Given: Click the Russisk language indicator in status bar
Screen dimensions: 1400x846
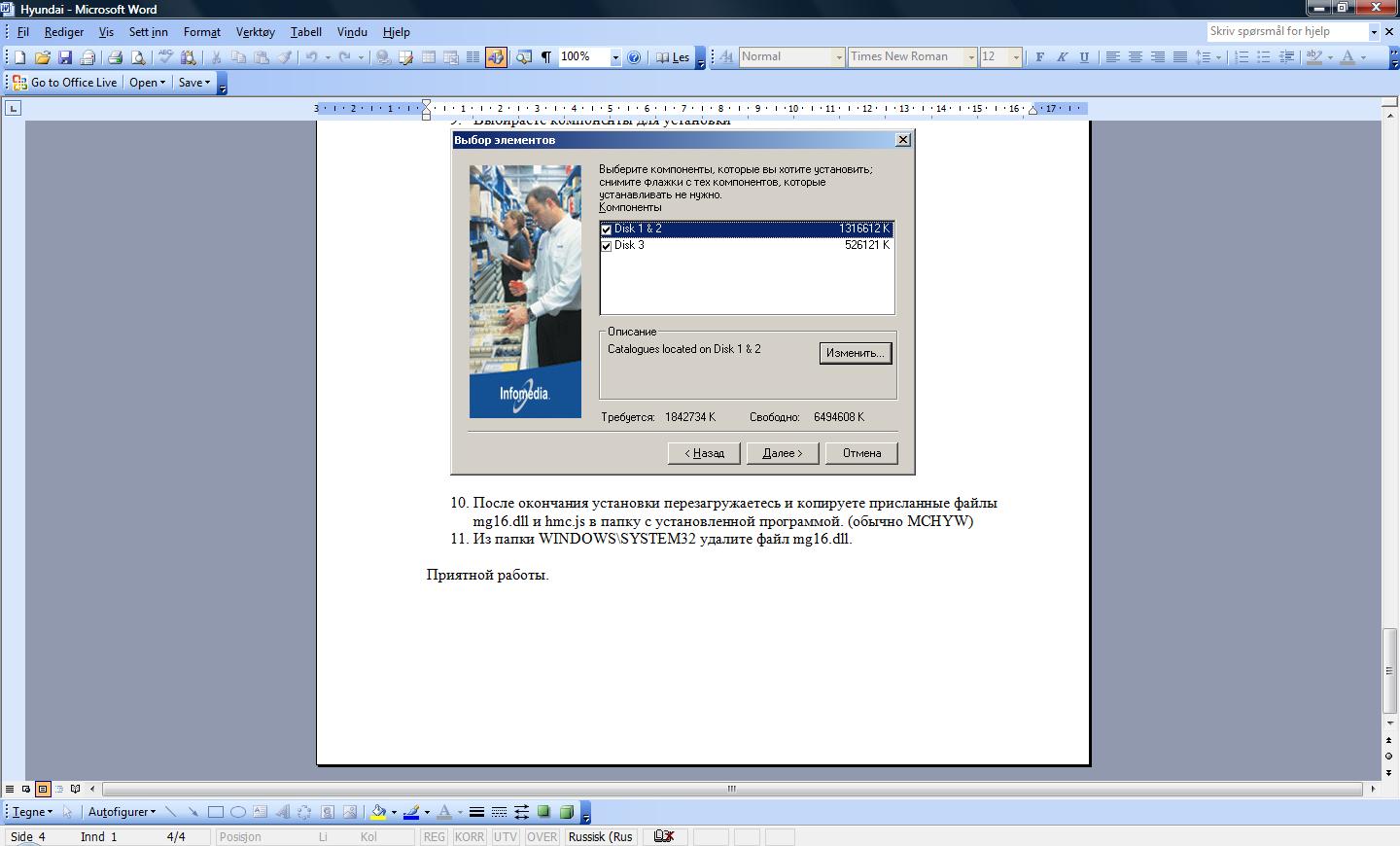Looking at the screenshot, I should [600, 837].
